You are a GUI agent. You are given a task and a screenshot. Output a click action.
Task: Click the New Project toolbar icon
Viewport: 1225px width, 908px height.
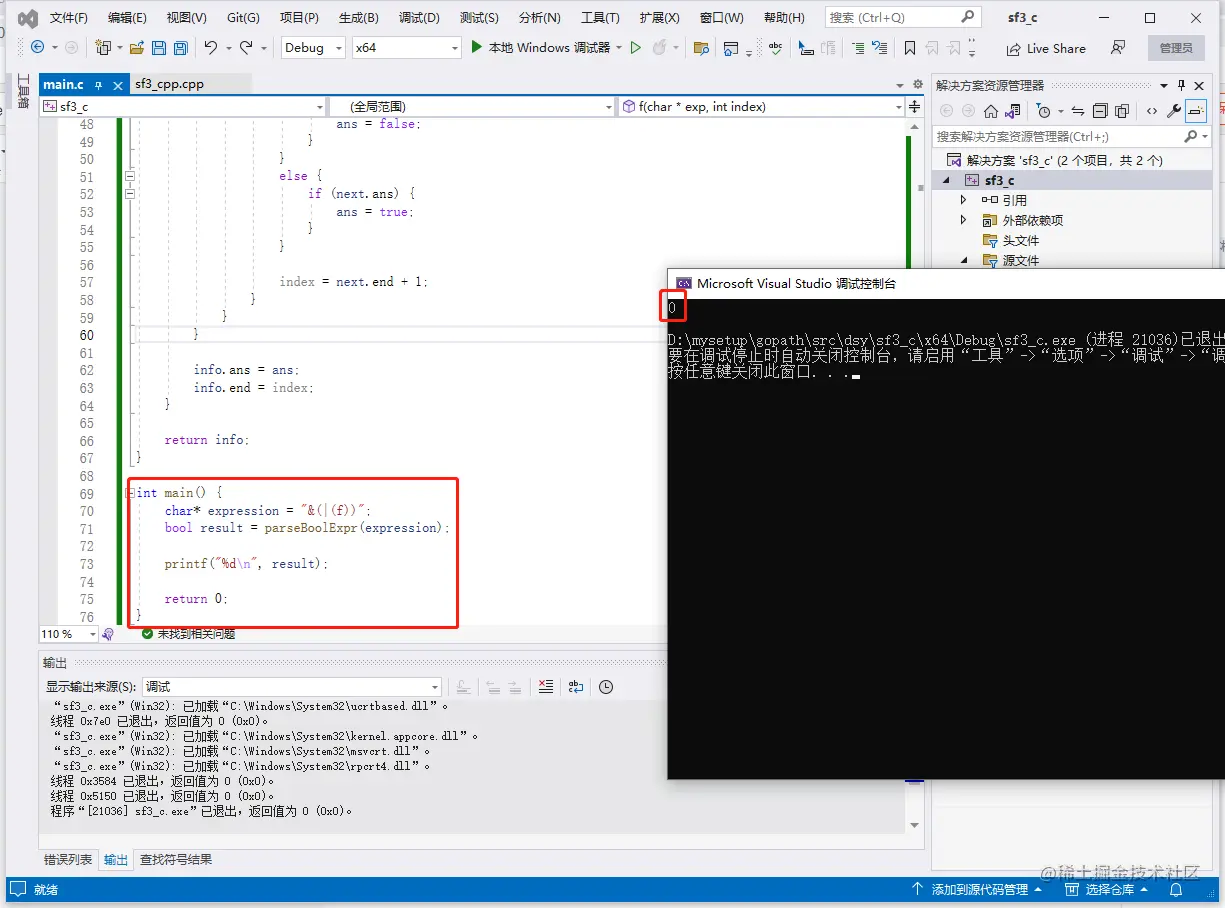pyautogui.click(x=102, y=47)
